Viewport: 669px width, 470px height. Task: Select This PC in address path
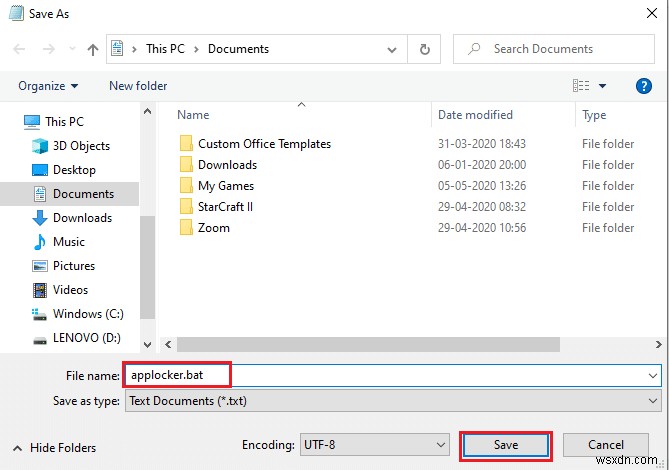tap(165, 49)
